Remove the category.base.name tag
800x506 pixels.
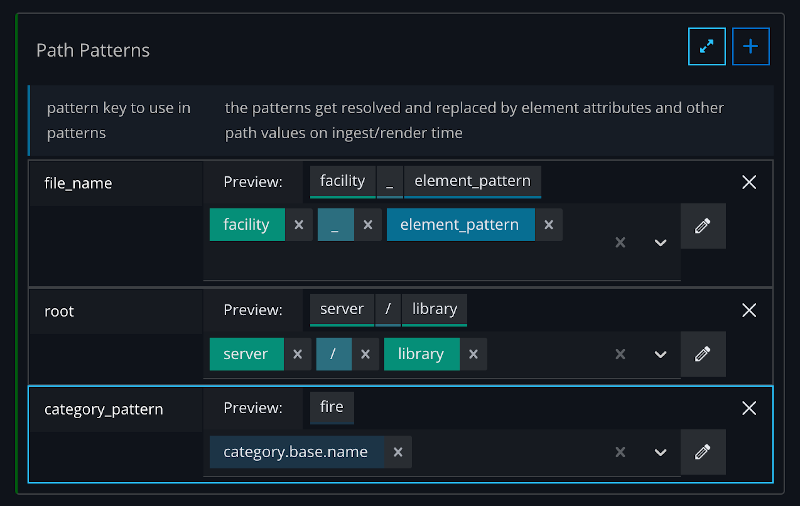(x=397, y=452)
